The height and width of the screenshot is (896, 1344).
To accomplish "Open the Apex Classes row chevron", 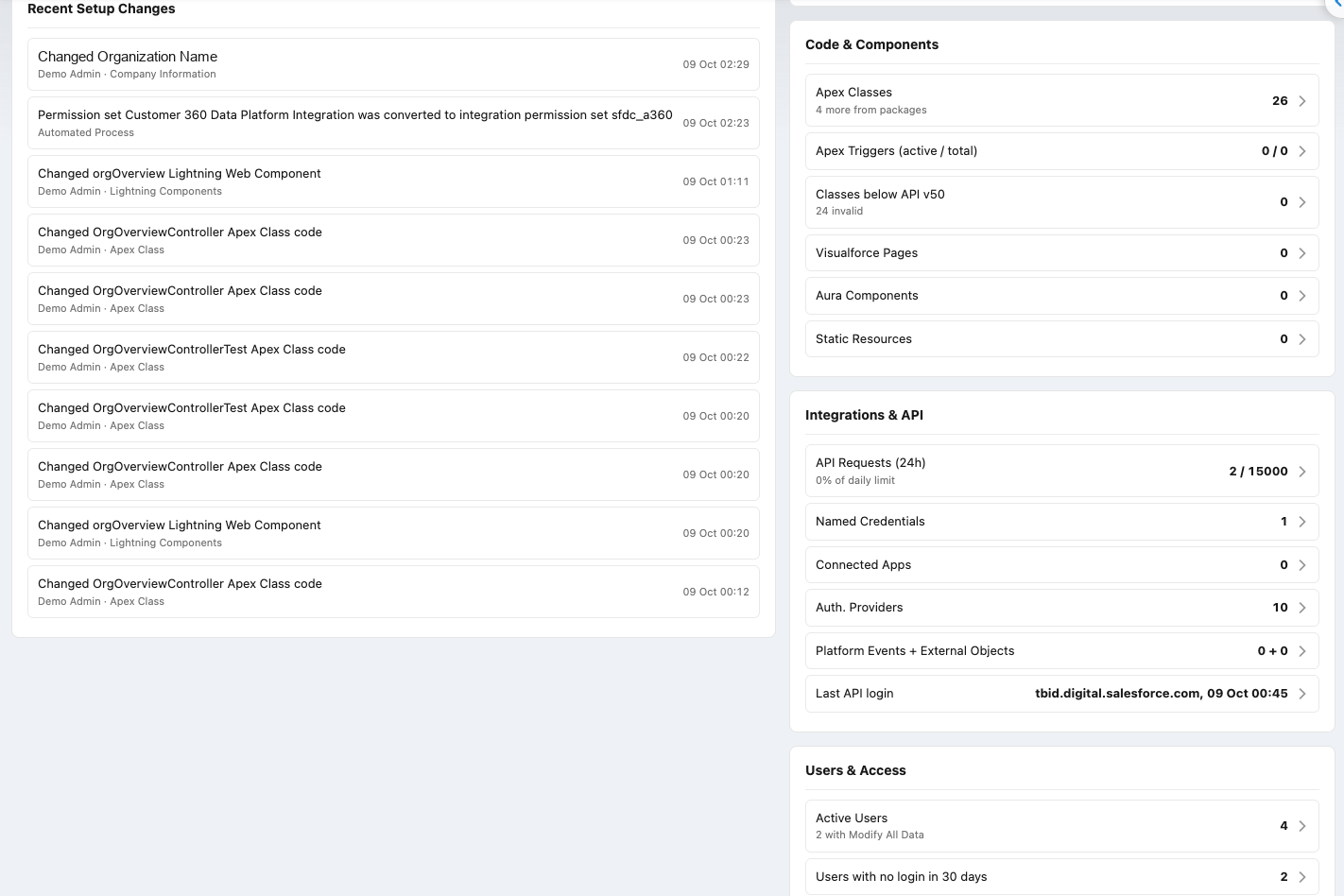I will point(1302,101).
